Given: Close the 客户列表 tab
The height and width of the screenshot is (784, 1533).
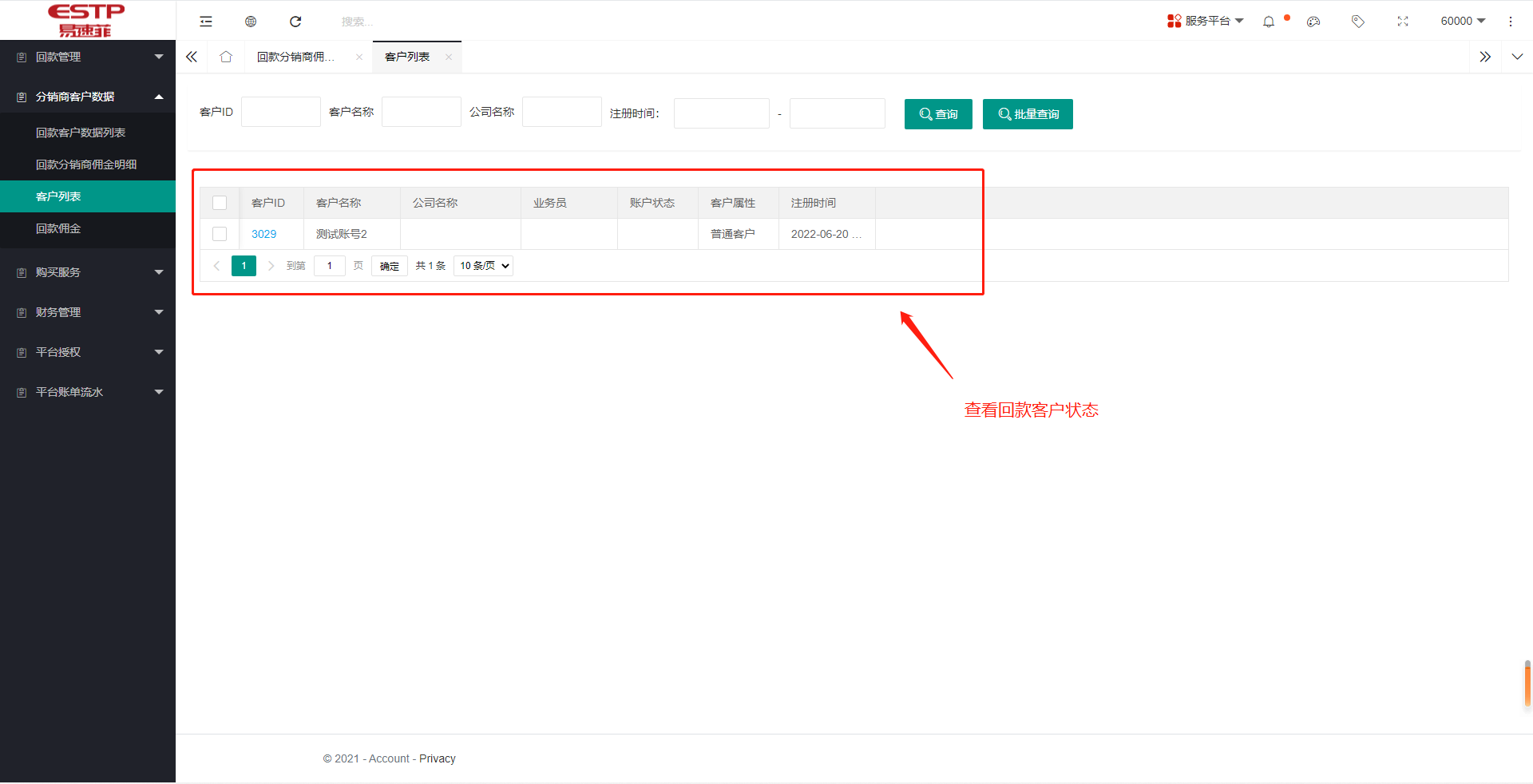Looking at the screenshot, I should pos(449,57).
